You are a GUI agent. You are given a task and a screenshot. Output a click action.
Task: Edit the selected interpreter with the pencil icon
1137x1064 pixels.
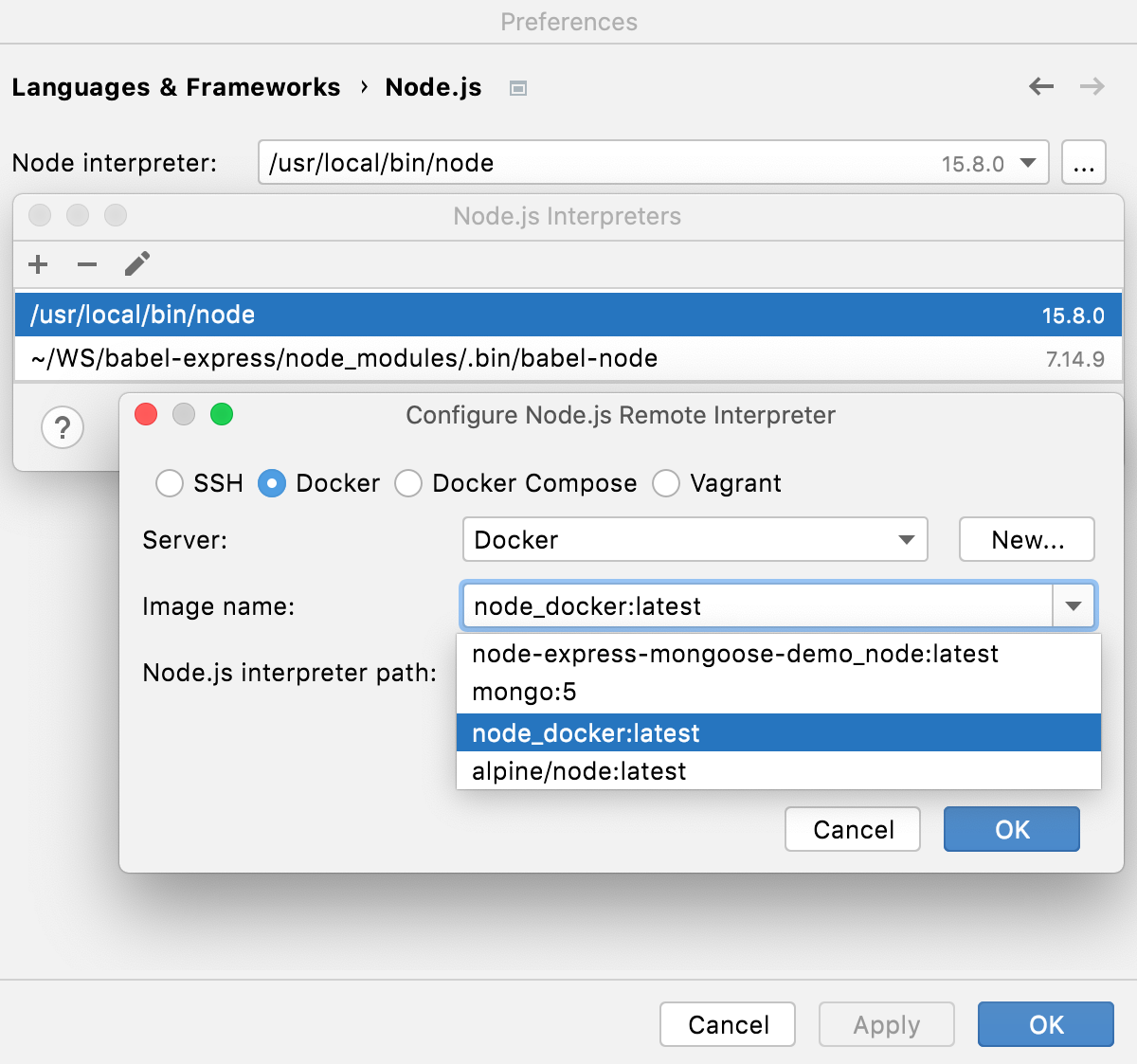pos(137,264)
